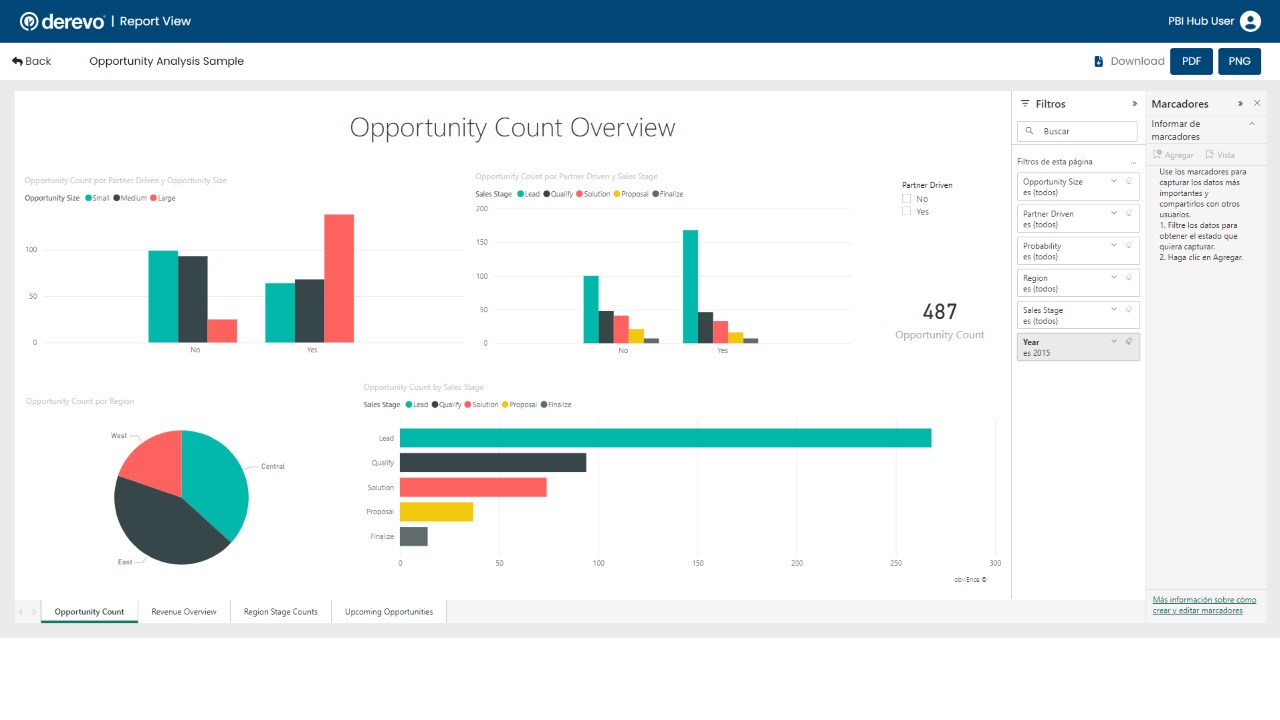1280x720 pixels.
Task: Click the Opportunity Count por Region title
Action: tap(80, 401)
